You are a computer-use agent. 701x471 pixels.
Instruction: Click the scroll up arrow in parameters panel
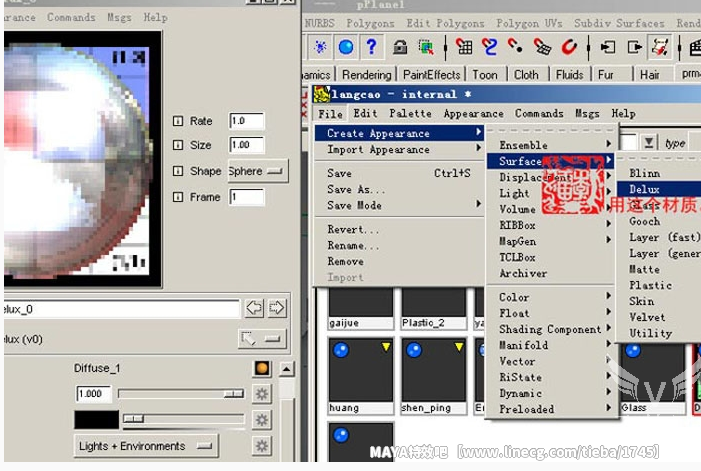pos(287,369)
